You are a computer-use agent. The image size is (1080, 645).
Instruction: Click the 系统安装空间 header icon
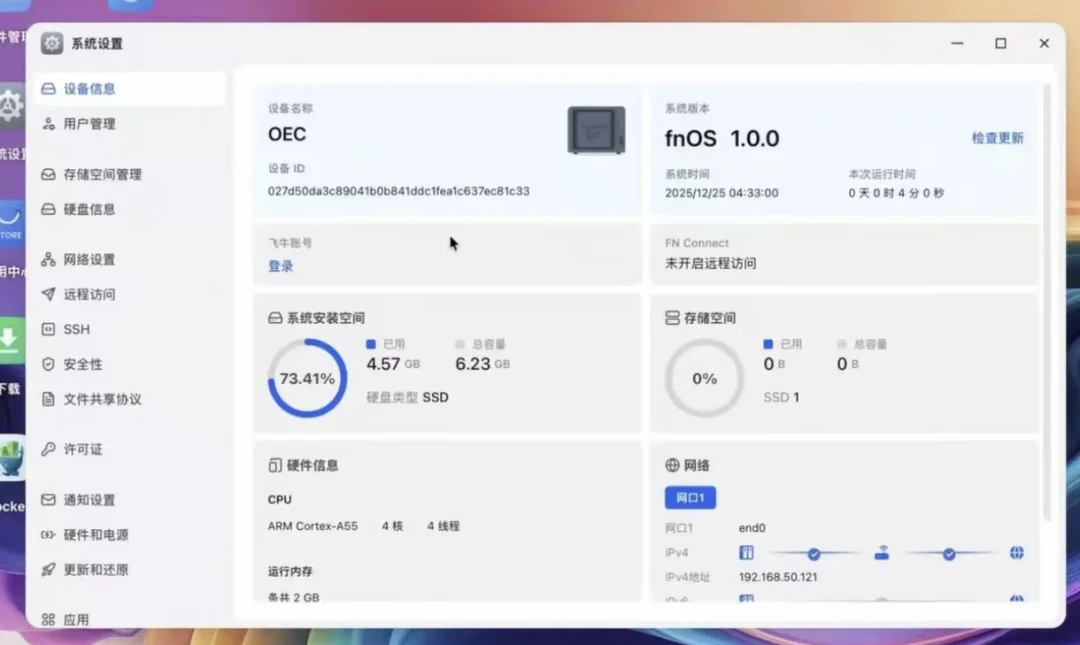[275, 318]
